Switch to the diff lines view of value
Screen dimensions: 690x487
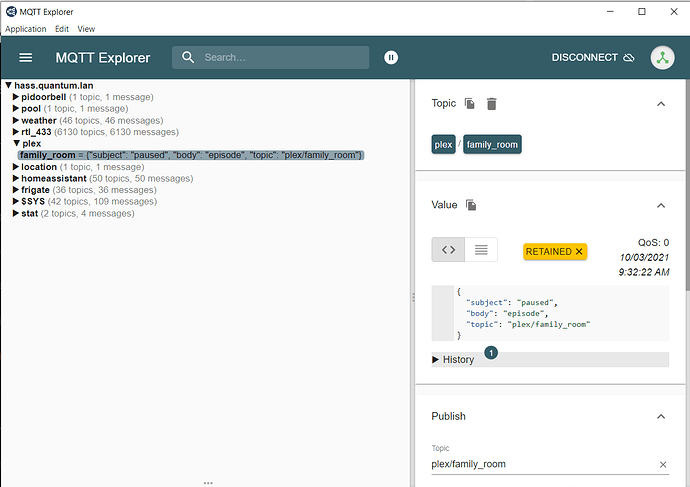click(x=481, y=250)
